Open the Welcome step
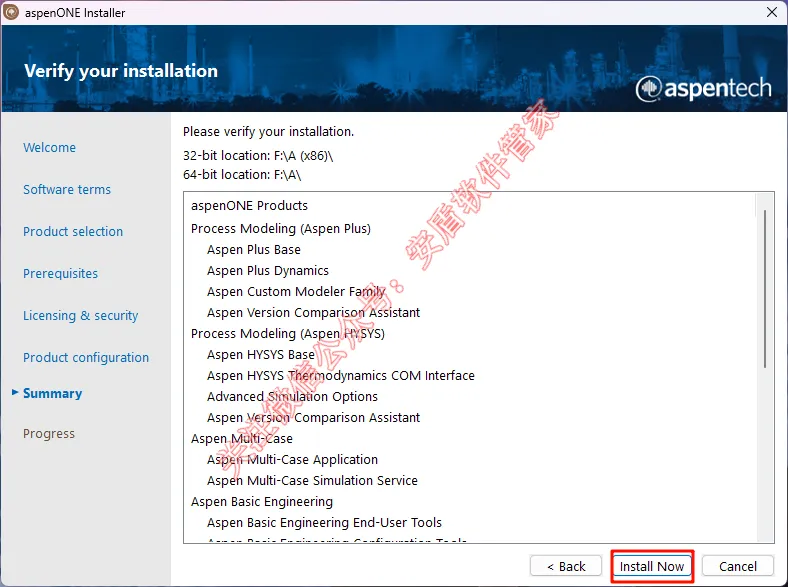 pos(49,147)
